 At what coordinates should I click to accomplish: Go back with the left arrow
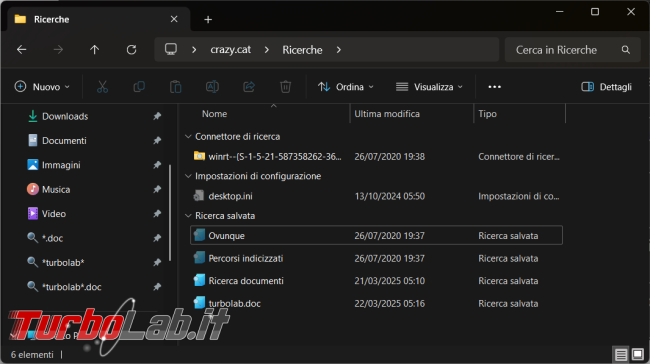(x=22, y=50)
